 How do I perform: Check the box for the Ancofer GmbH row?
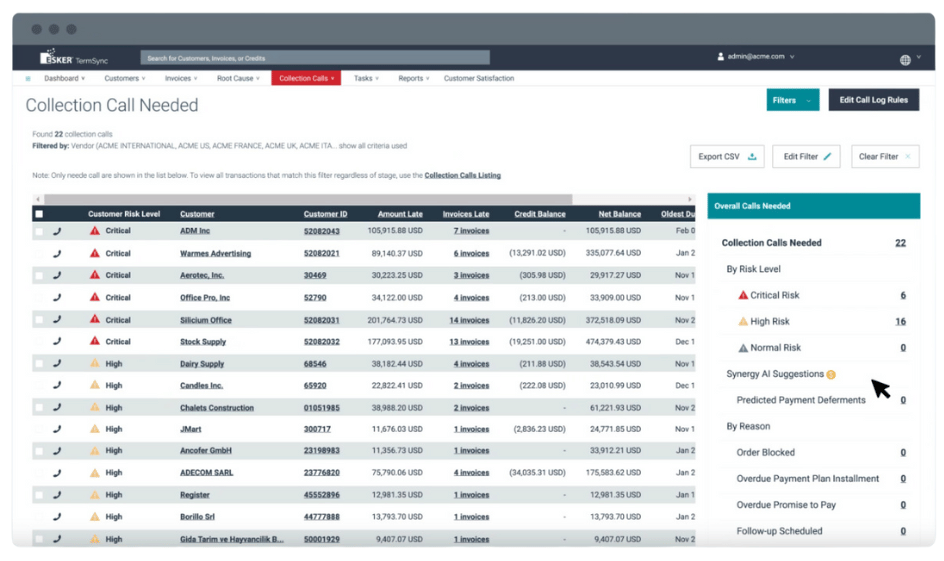[39, 451]
